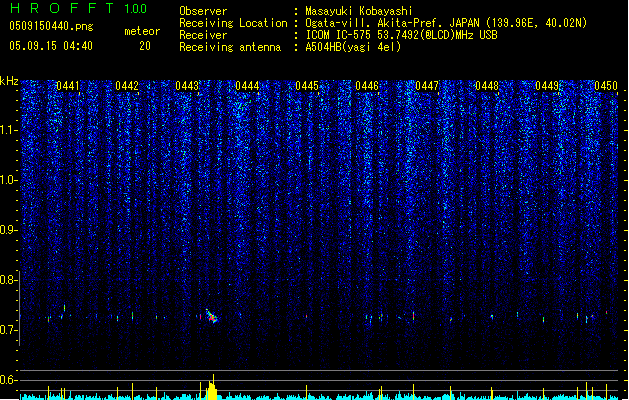The image size is (629, 400).
Task: Click the 0446 time marker
Action: point(367,86)
